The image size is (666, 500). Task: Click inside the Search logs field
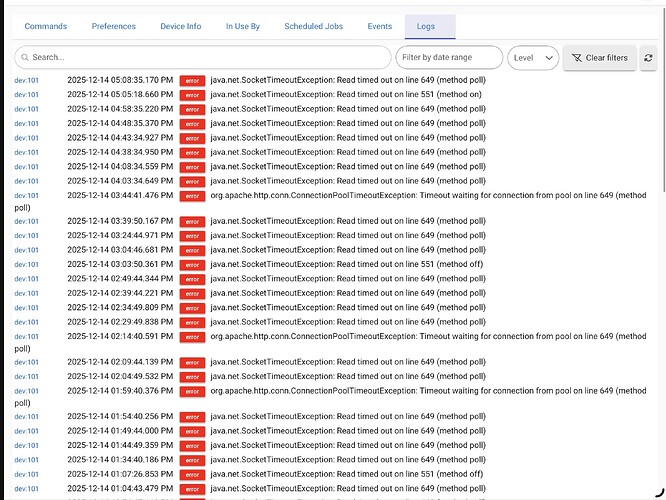pyautogui.click(x=205, y=58)
